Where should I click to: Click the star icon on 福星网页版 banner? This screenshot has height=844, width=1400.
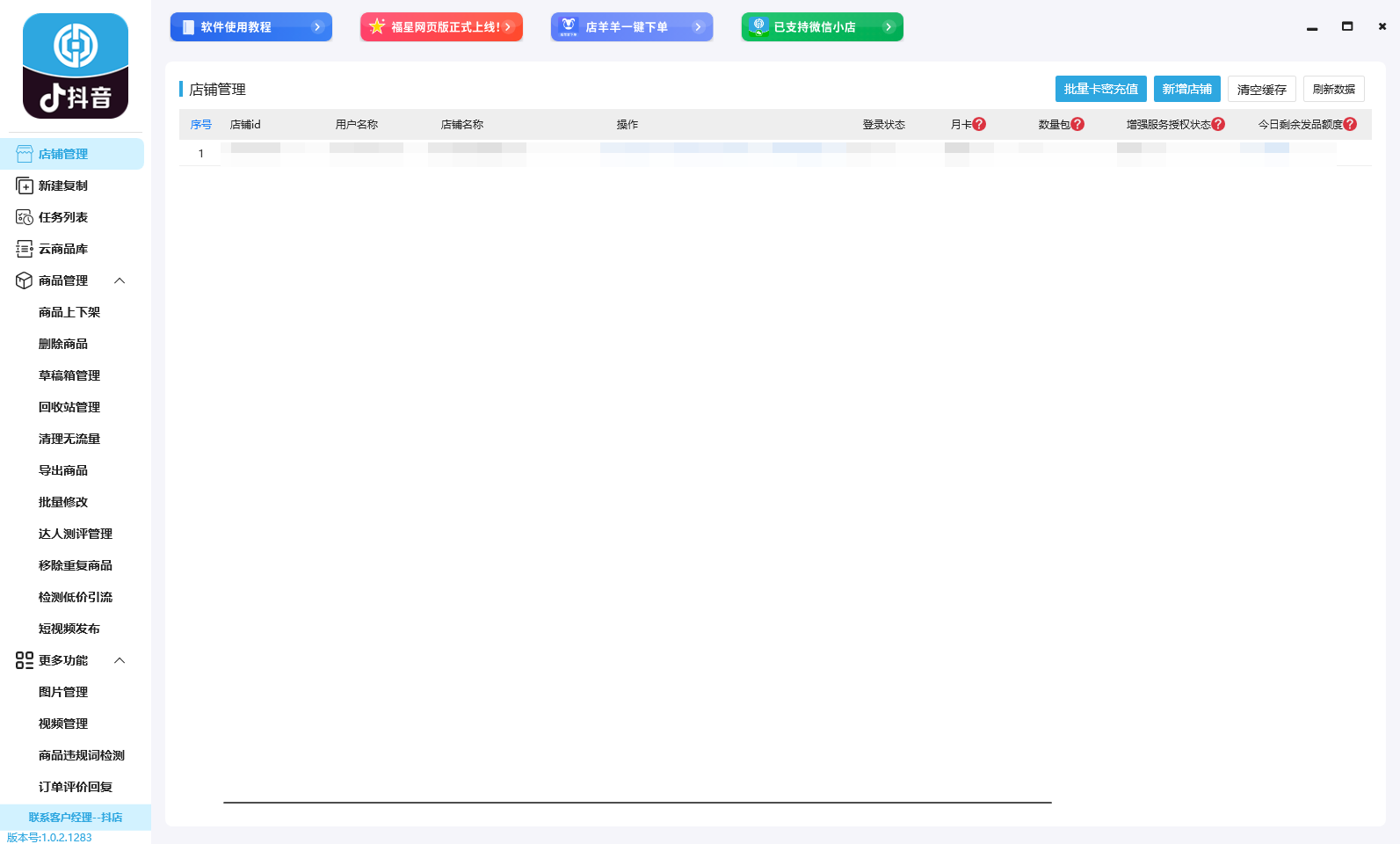[x=377, y=26]
